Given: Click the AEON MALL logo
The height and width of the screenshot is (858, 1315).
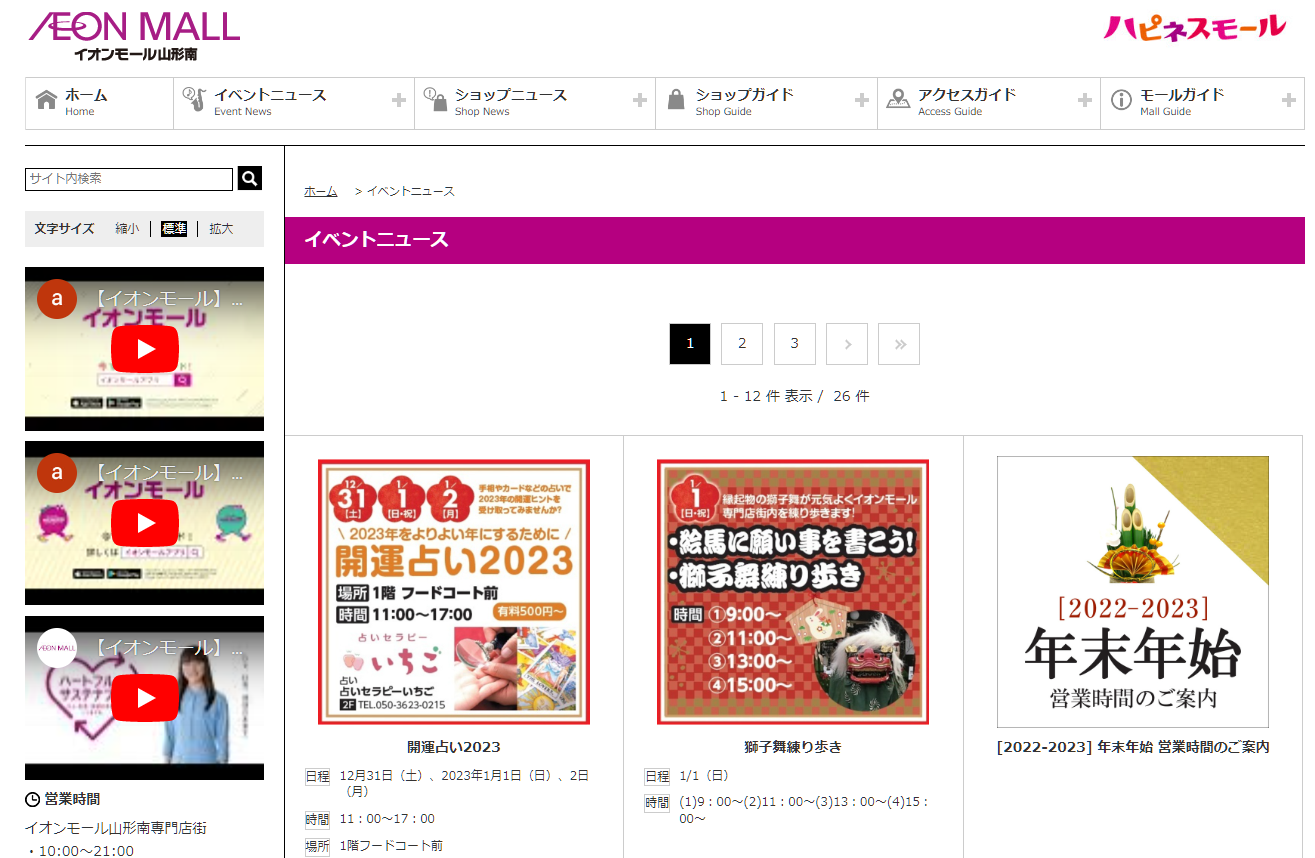Looking at the screenshot, I should [135, 36].
